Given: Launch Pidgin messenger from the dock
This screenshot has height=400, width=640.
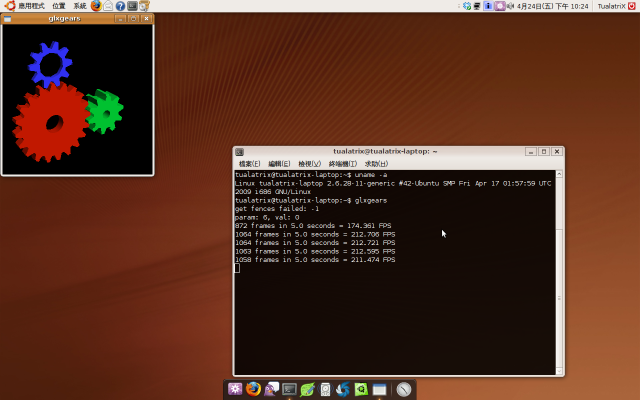Looking at the screenshot, I should click(x=271, y=389).
